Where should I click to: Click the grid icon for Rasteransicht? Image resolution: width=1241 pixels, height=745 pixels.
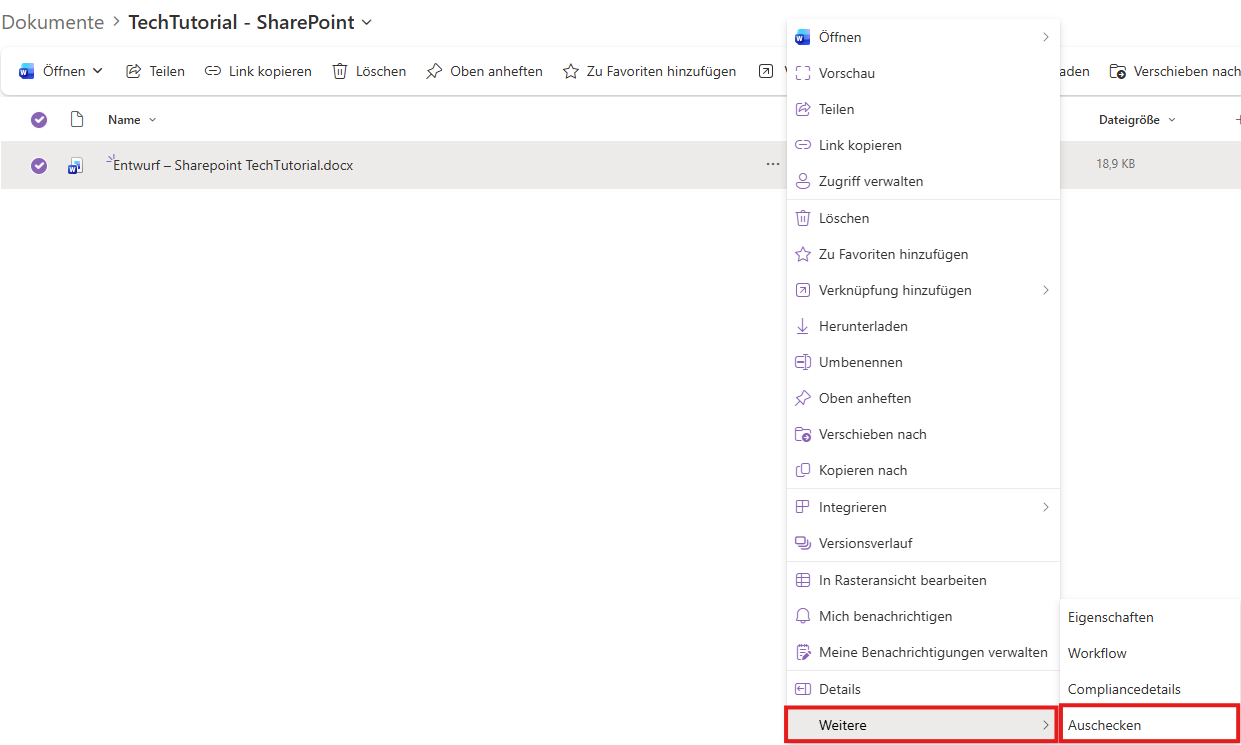coord(802,580)
